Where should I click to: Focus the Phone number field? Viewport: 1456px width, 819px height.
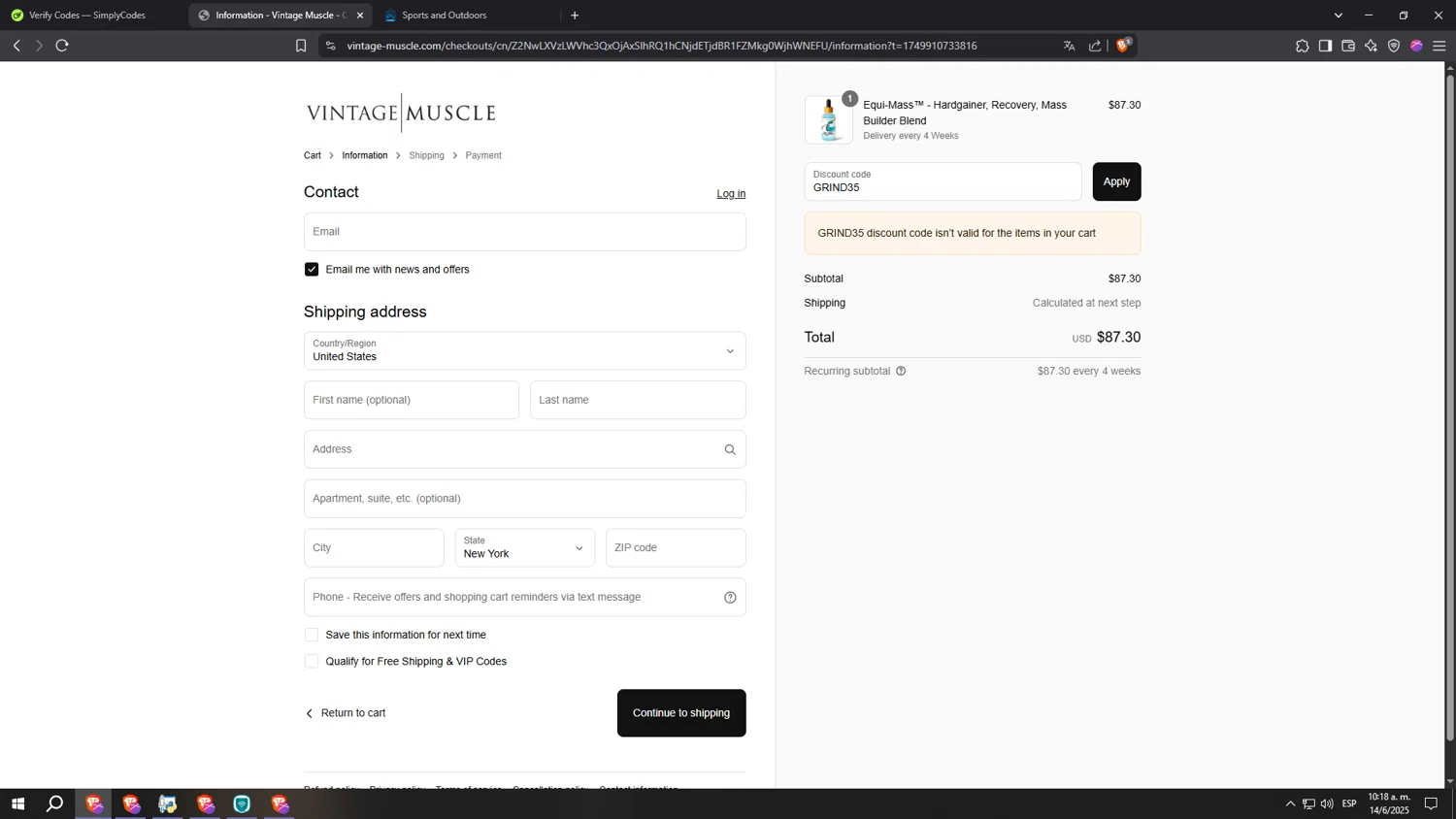click(525, 598)
